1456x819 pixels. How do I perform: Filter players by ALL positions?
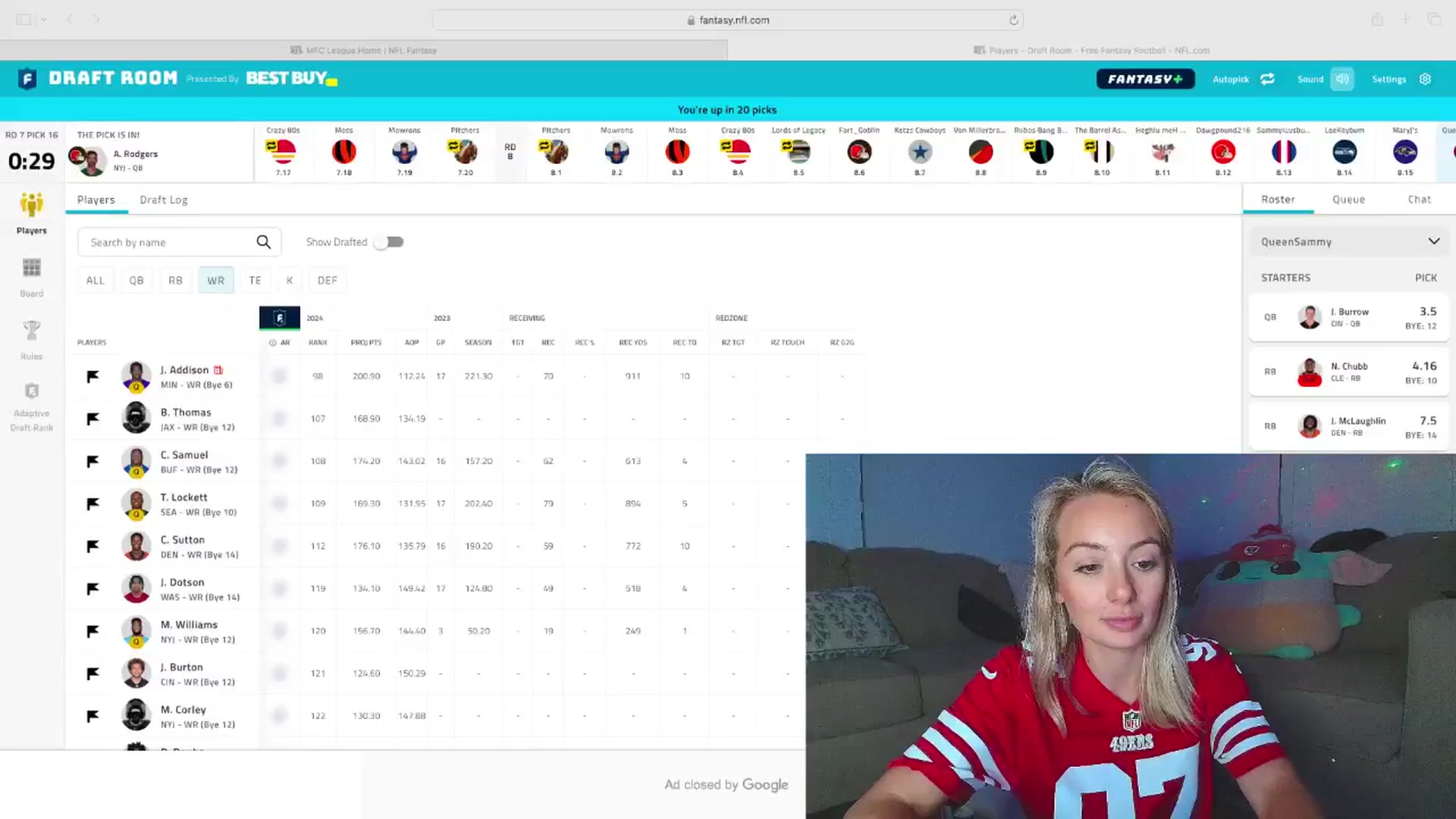[96, 281]
